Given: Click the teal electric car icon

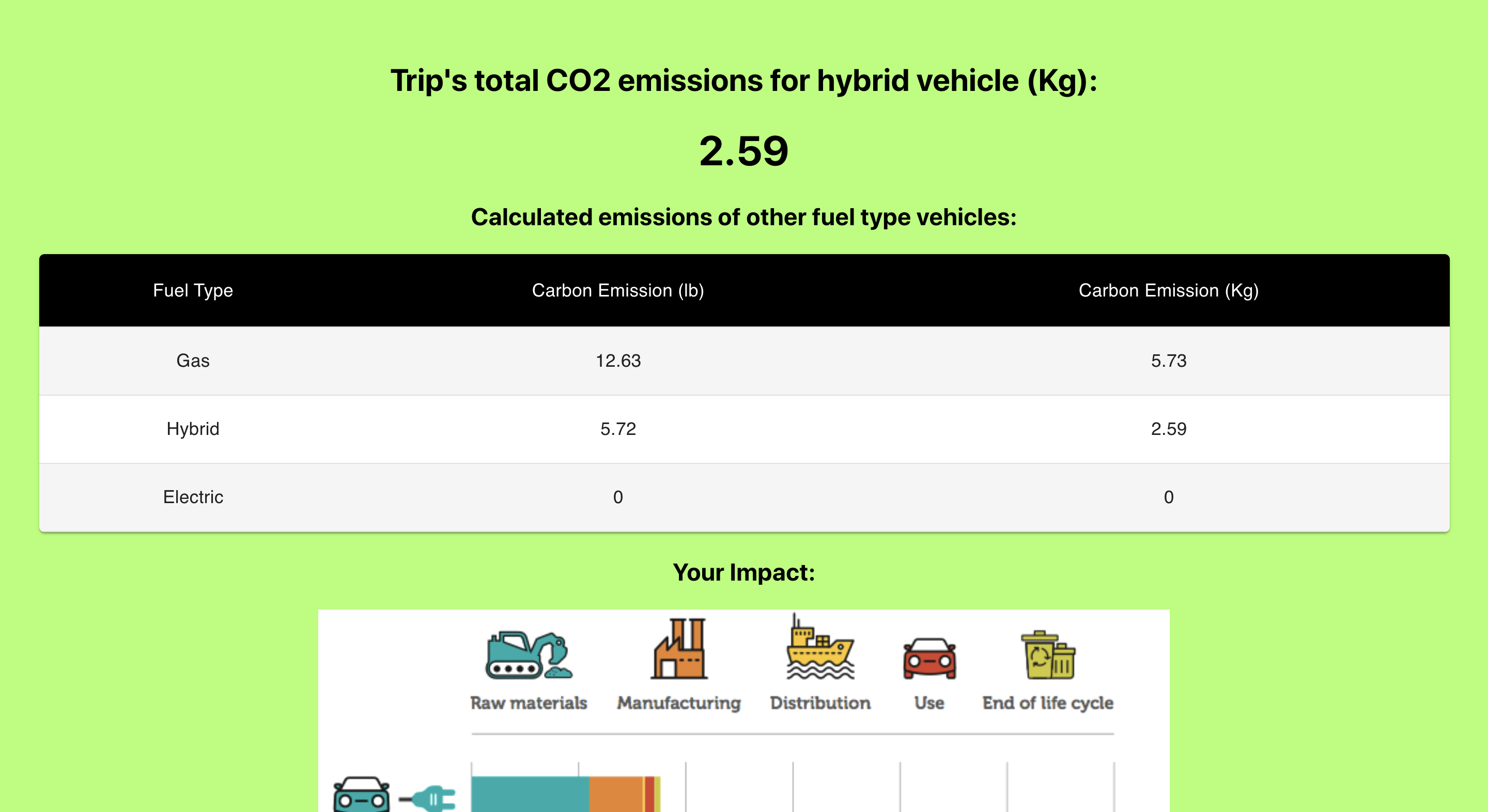Looking at the screenshot, I should click(361, 795).
